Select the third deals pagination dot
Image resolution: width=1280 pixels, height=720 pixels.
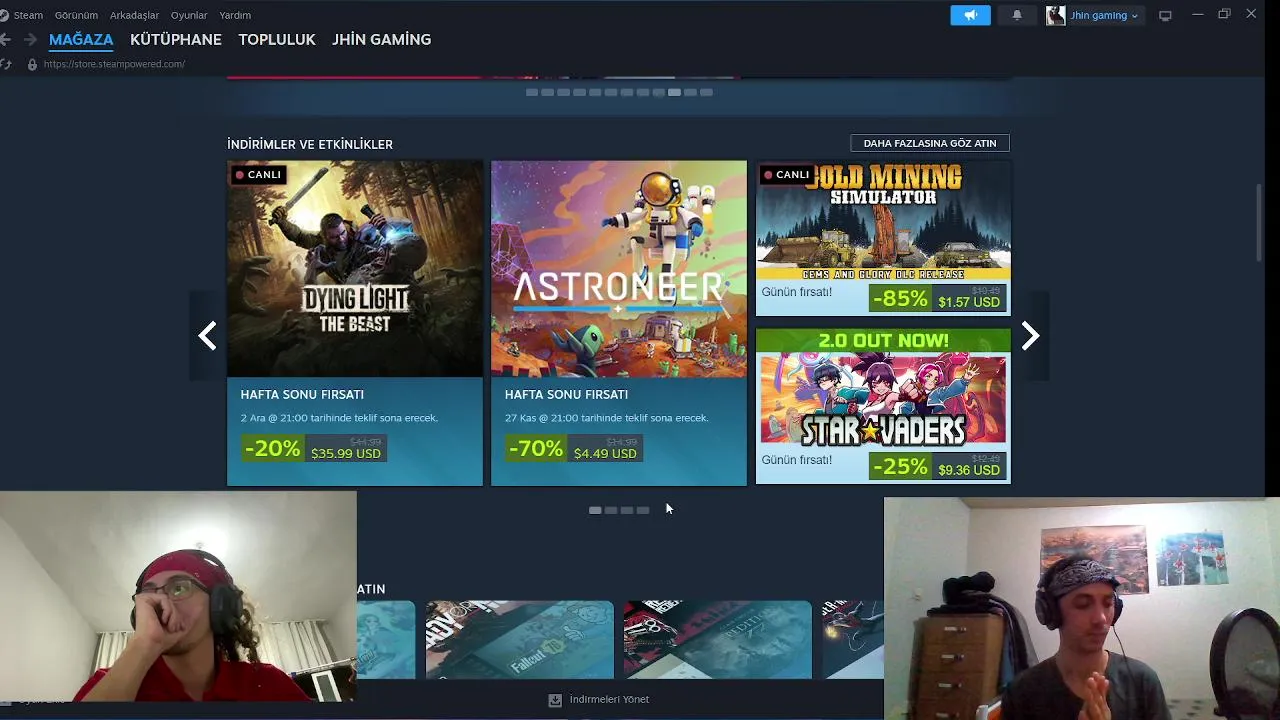[x=627, y=510]
